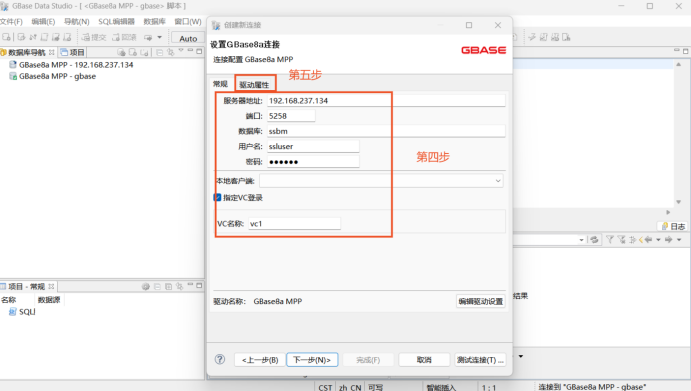Click the back arrow in results toolbar
Screen dimensions: 691x391
click(x=648, y=240)
